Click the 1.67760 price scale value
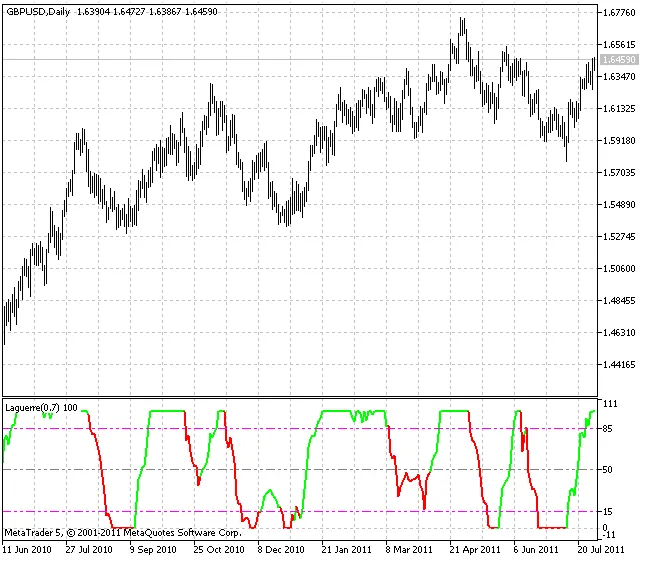Image resolution: width=650 pixels, height=561 pixels. point(618,12)
